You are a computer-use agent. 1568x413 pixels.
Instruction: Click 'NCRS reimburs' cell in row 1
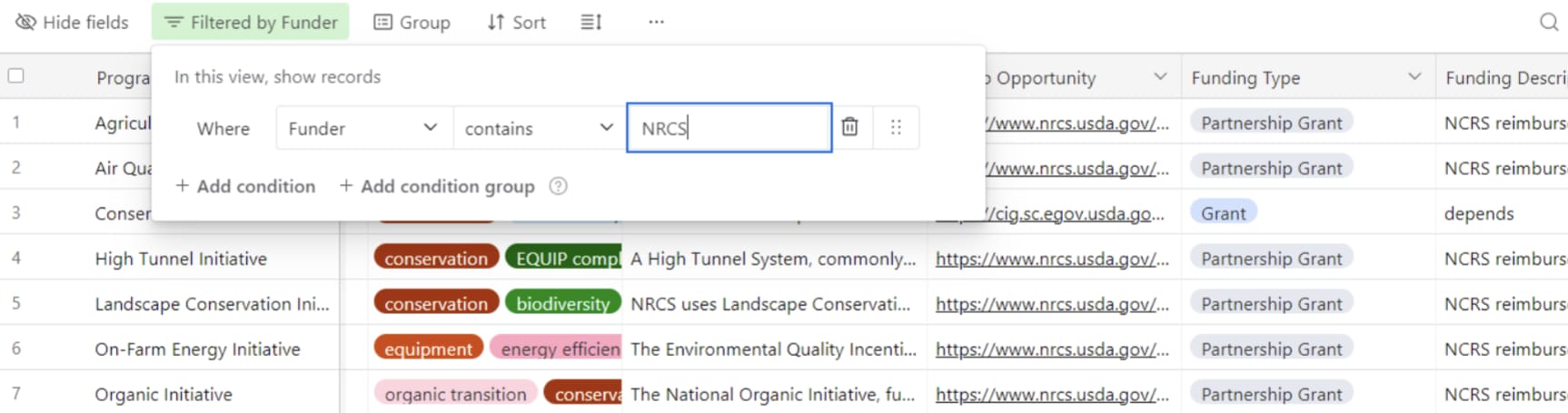(x=1503, y=123)
